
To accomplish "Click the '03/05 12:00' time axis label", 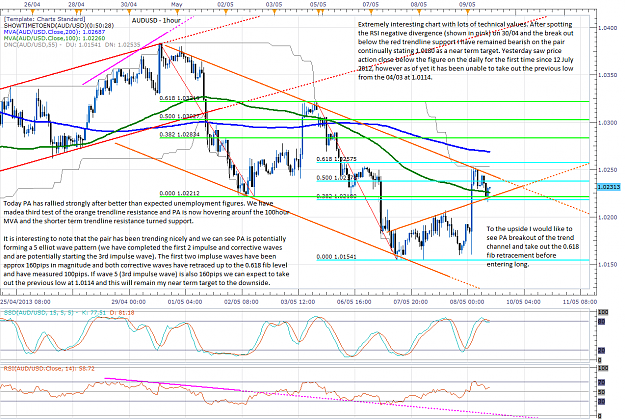I will [x=298, y=302].
